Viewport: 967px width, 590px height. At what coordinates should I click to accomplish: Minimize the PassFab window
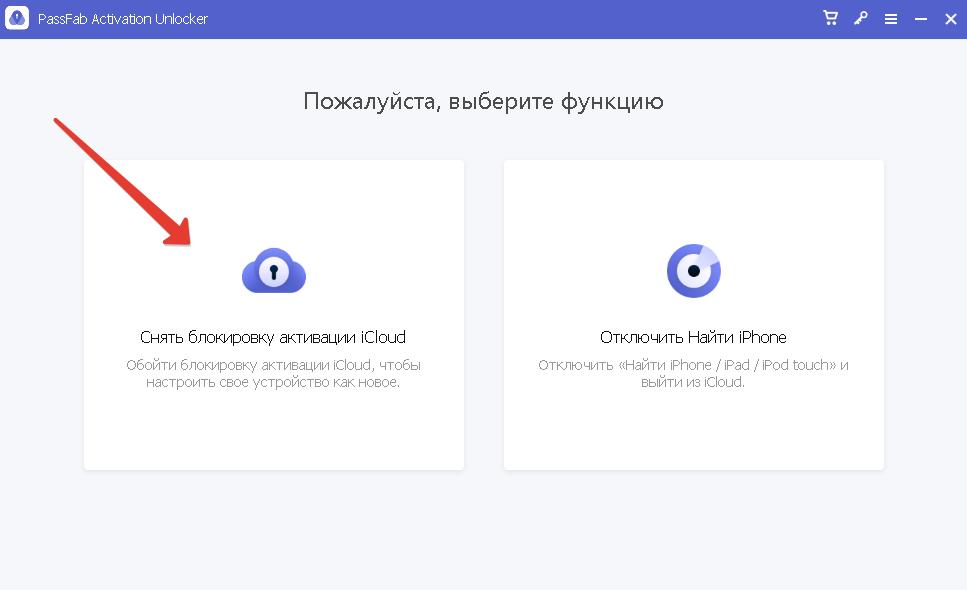click(920, 19)
